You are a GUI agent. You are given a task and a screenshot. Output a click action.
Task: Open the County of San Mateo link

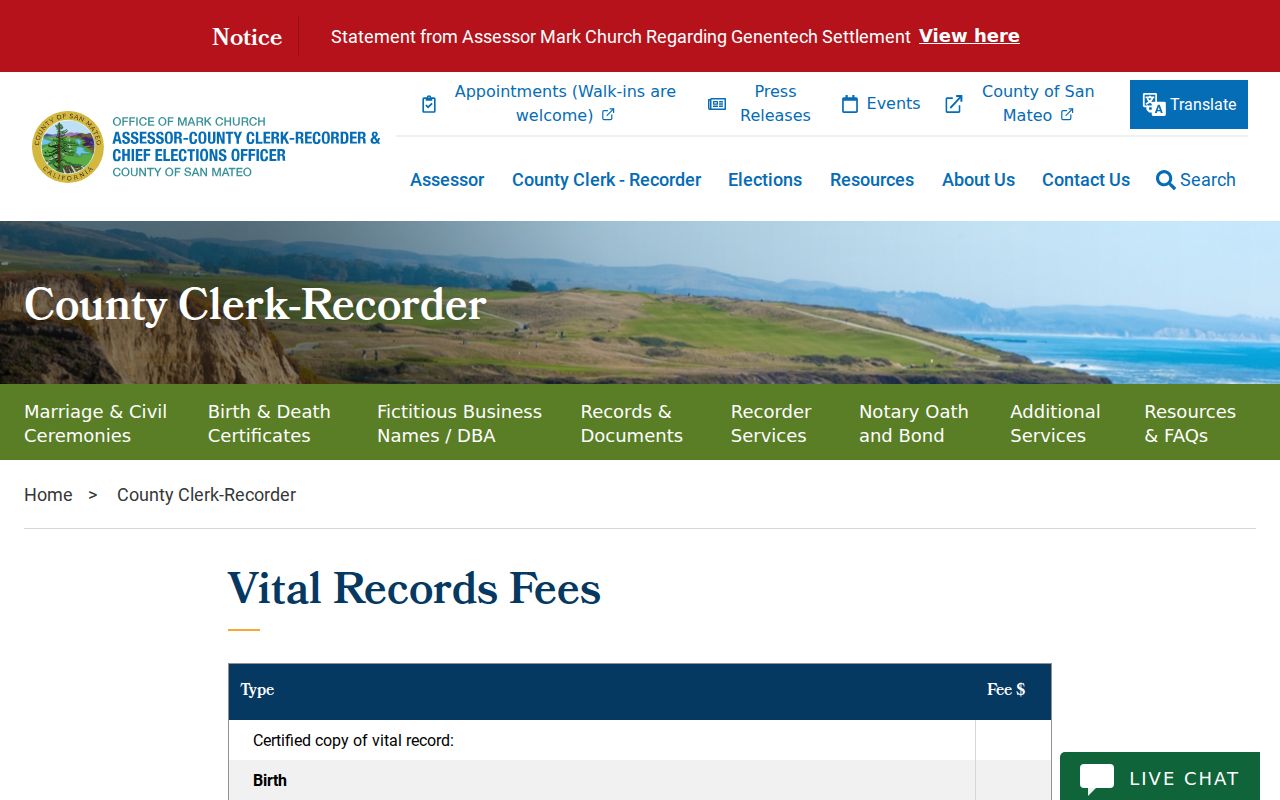coord(1038,103)
